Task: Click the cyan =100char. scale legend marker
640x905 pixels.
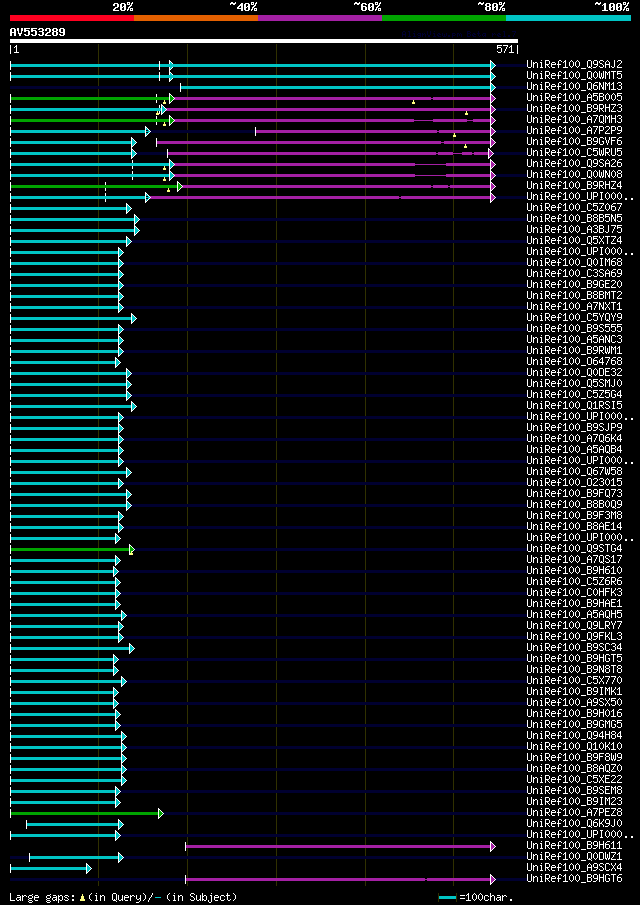Action: [x=448, y=897]
